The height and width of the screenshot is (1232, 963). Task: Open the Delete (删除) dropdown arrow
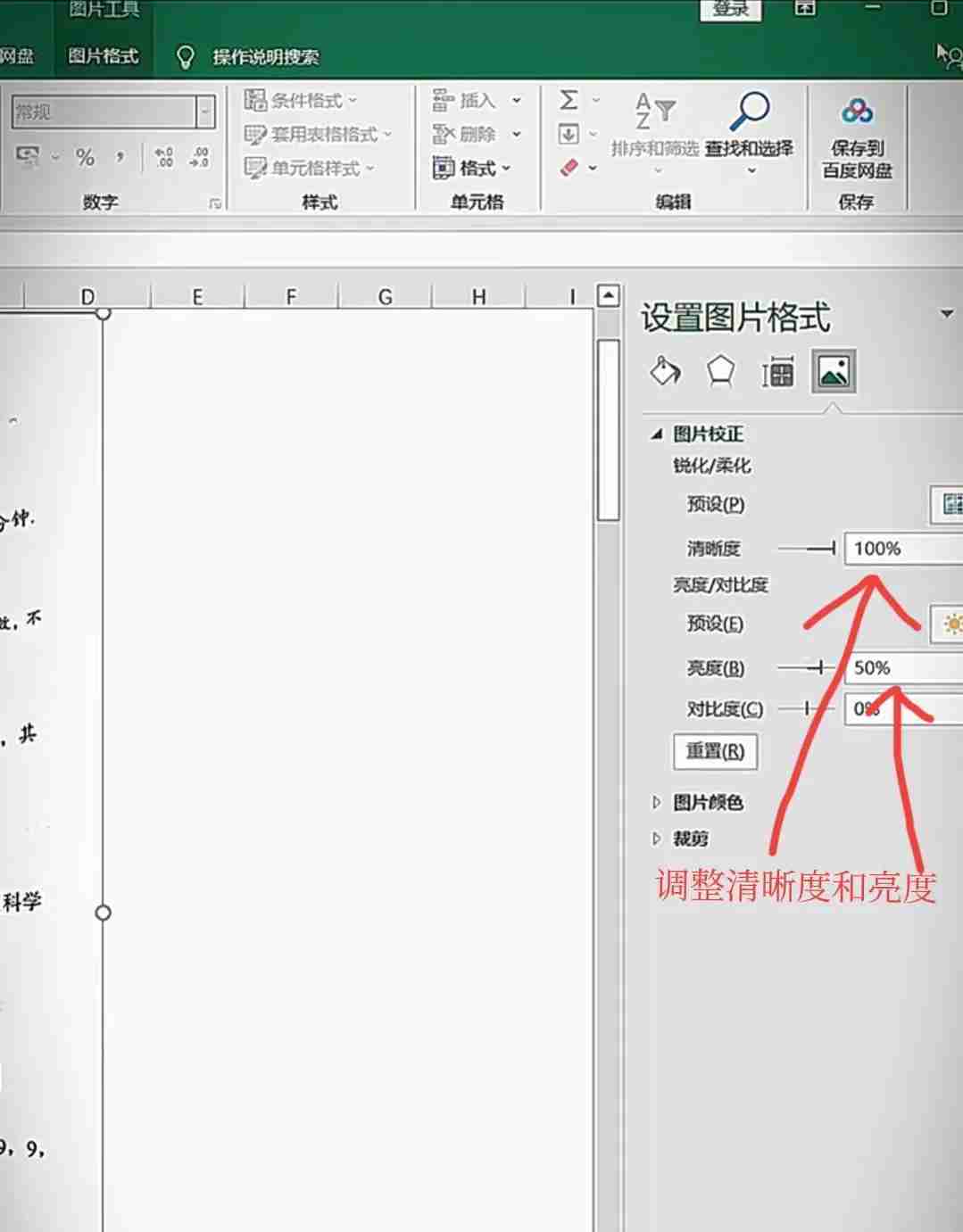click(516, 135)
